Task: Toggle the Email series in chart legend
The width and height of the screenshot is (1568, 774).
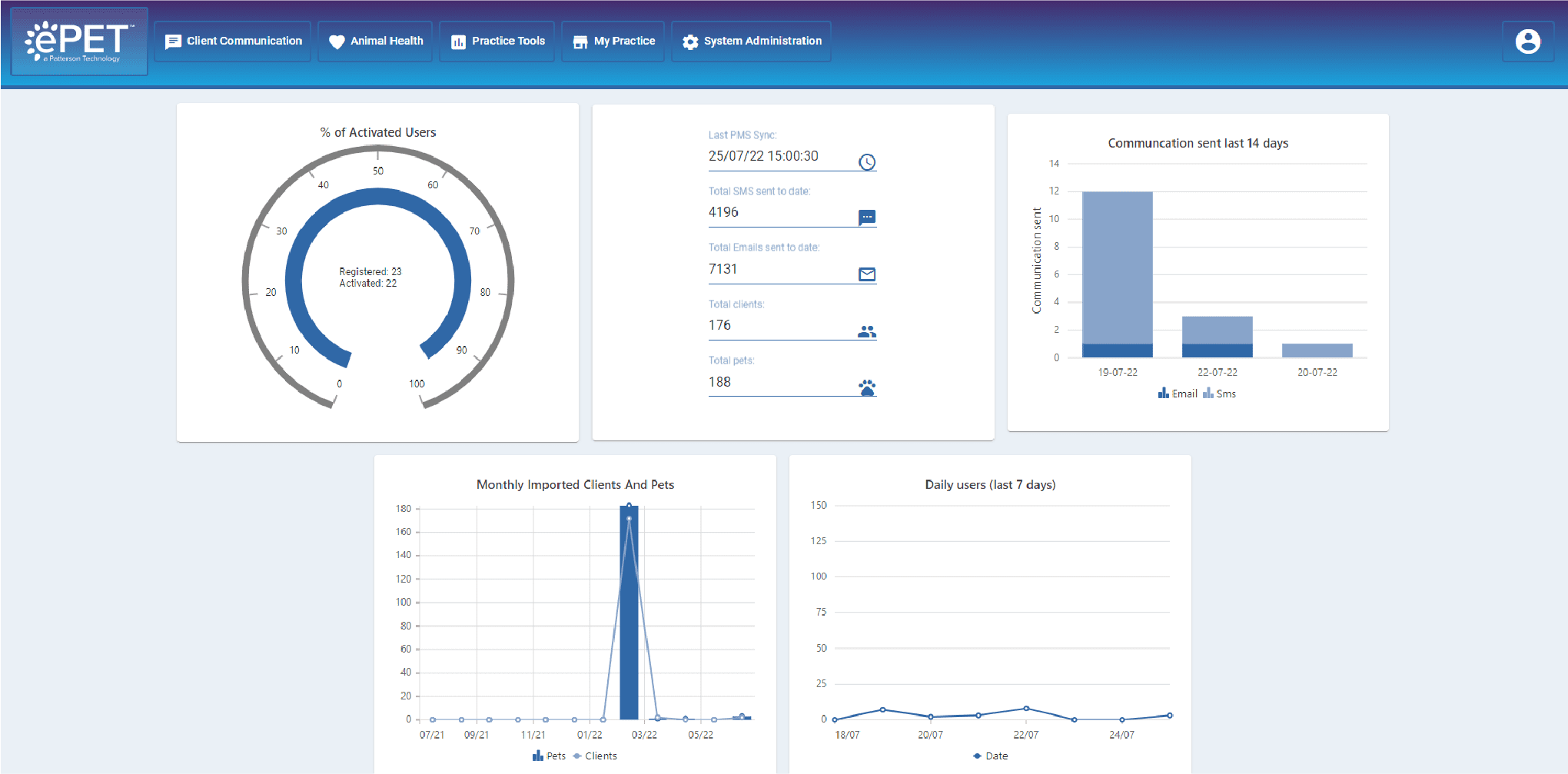Action: [x=1178, y=394]
